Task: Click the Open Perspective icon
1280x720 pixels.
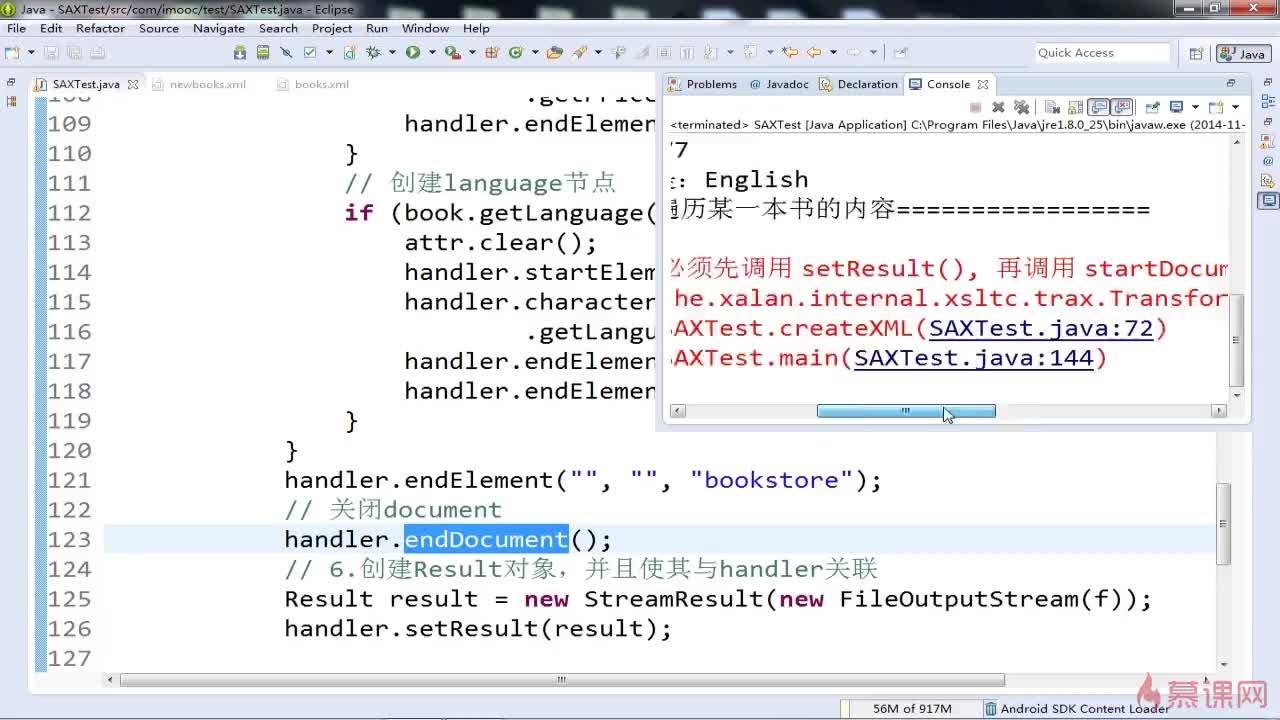Action: tap(1196, 54)
